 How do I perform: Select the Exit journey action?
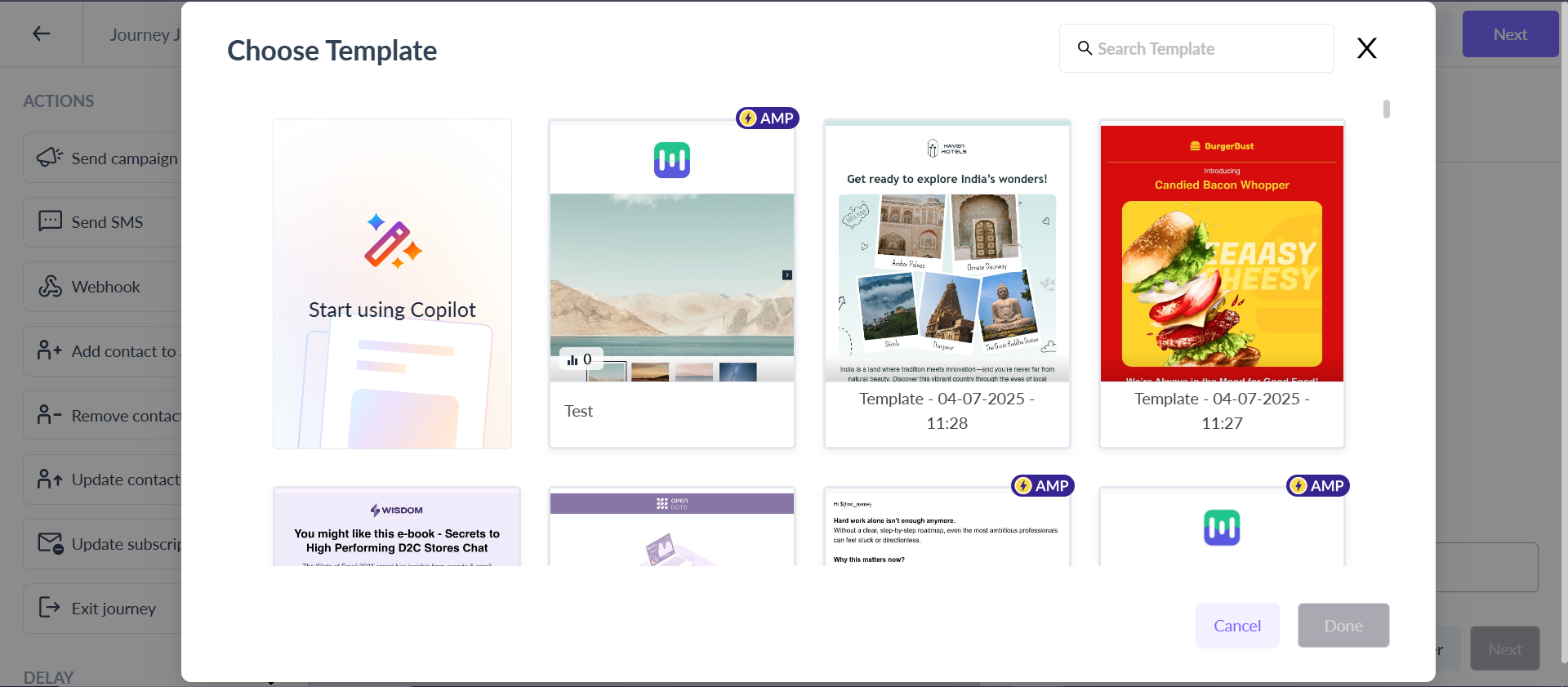coord(103,609)
